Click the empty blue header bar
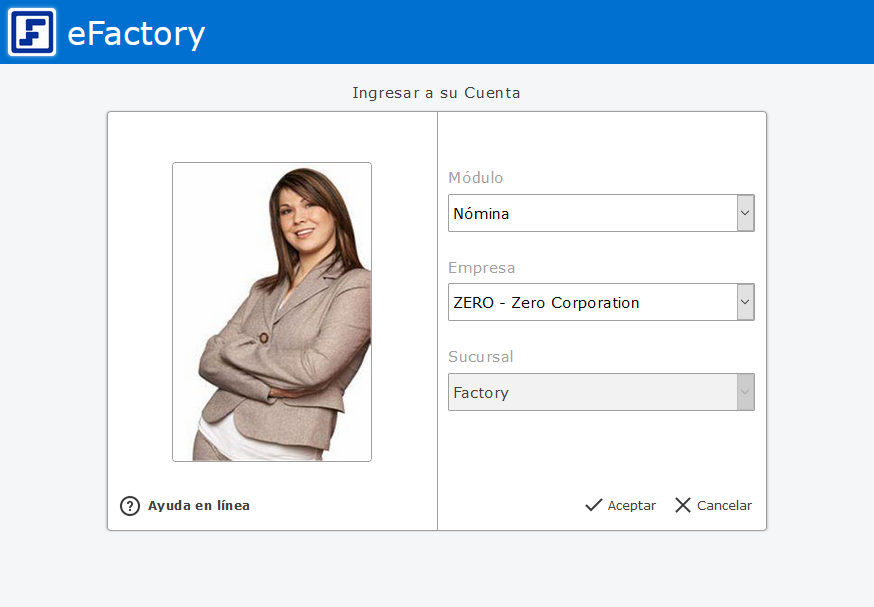The width and height of the screenshot is (874, 607). click(x=540, y=32)
